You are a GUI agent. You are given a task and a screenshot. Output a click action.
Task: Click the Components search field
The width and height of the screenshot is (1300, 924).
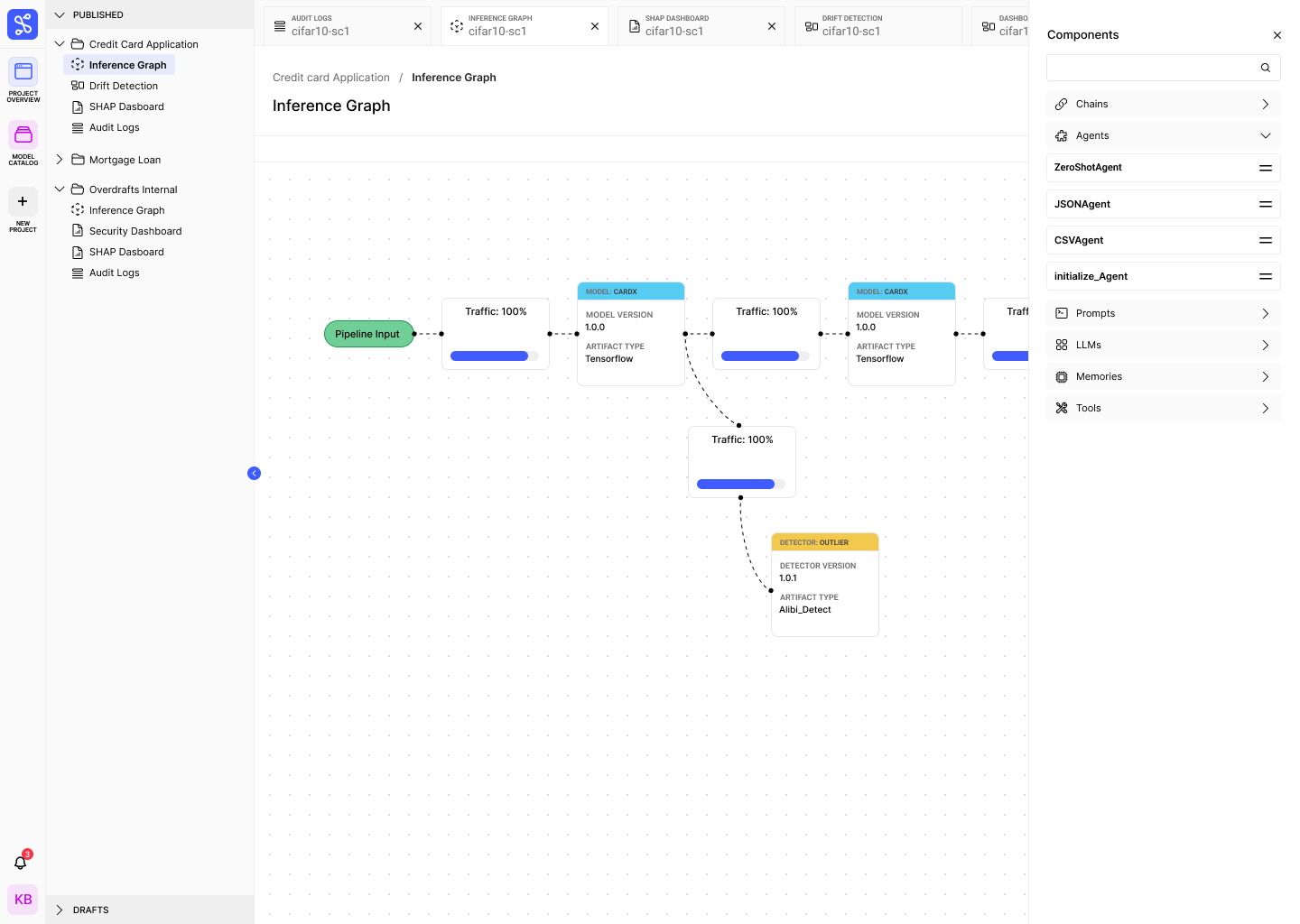pyautogui.click(x=1163, y=68)
